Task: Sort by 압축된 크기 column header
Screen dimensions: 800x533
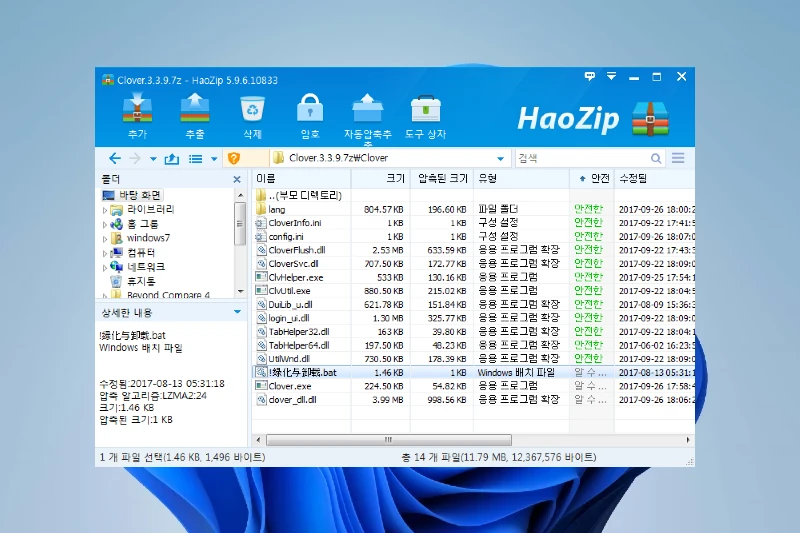Action: tap(442, 179)
